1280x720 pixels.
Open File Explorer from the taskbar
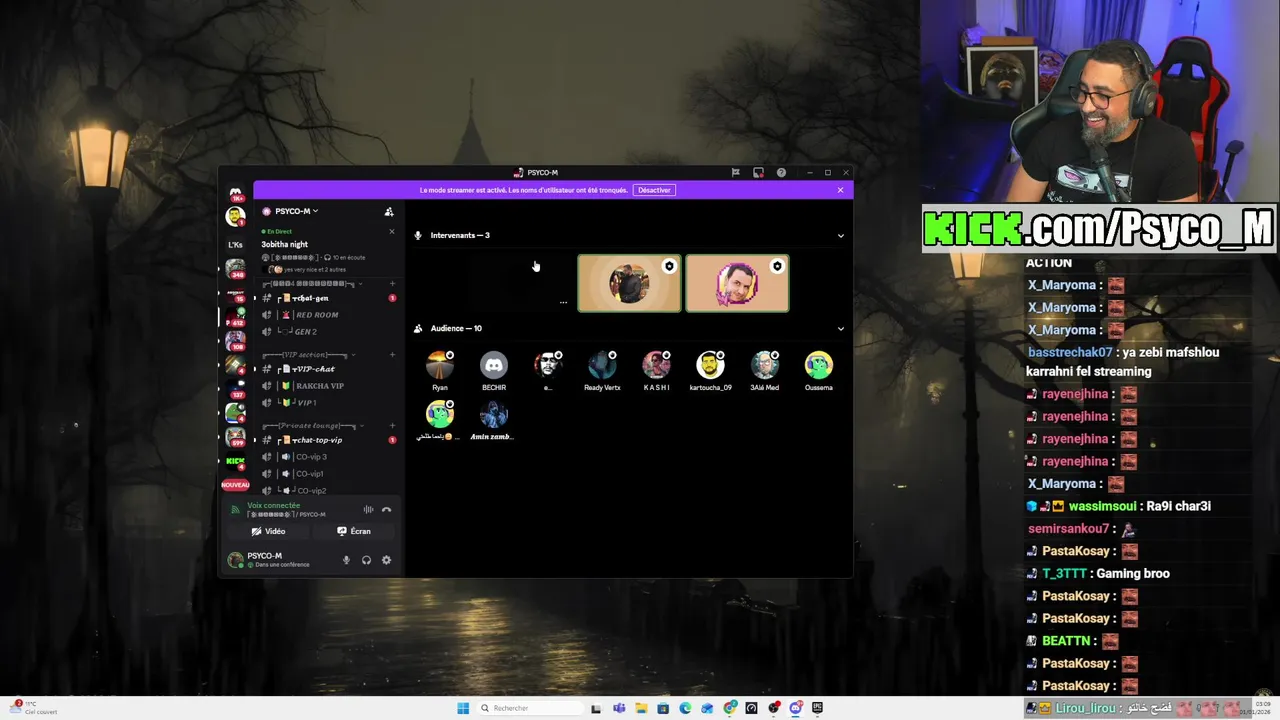coord(641,708)
